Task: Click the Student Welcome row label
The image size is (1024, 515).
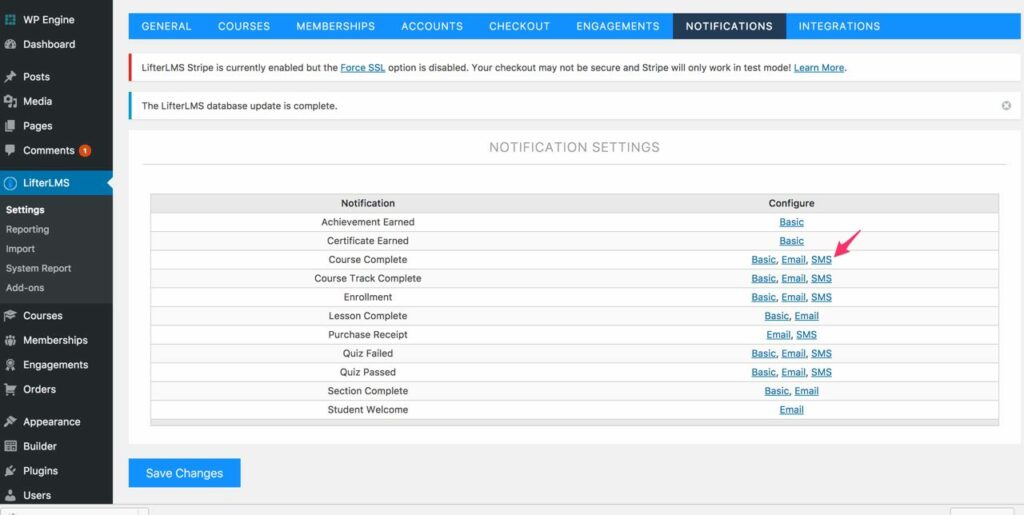Action: [x=368, y=410]
